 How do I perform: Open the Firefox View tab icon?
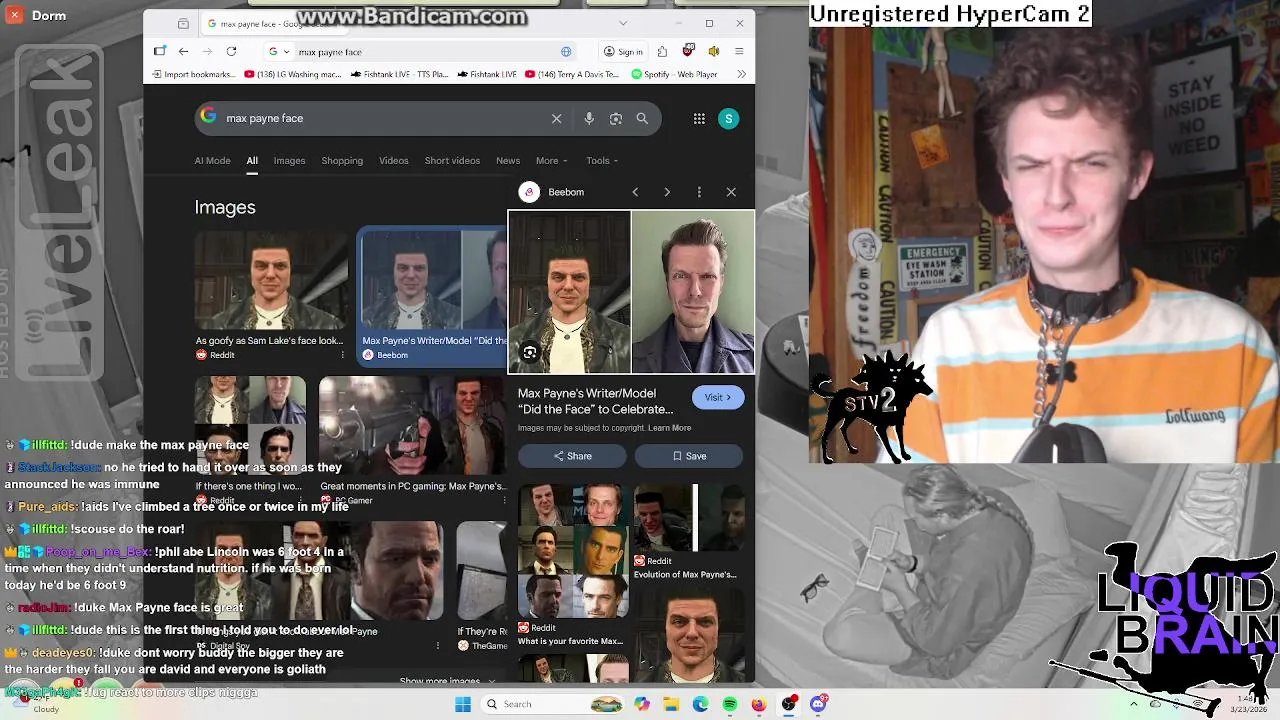click(183, 23)
